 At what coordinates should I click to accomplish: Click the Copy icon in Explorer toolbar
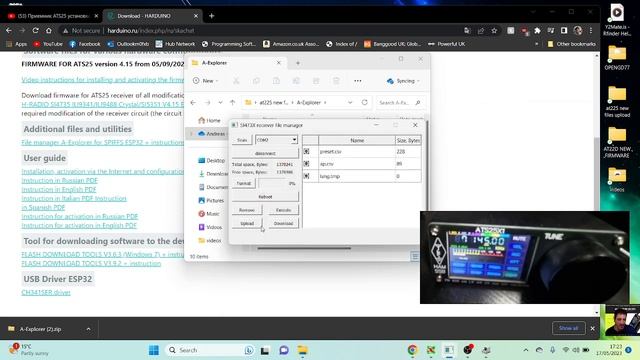(256, 81)
